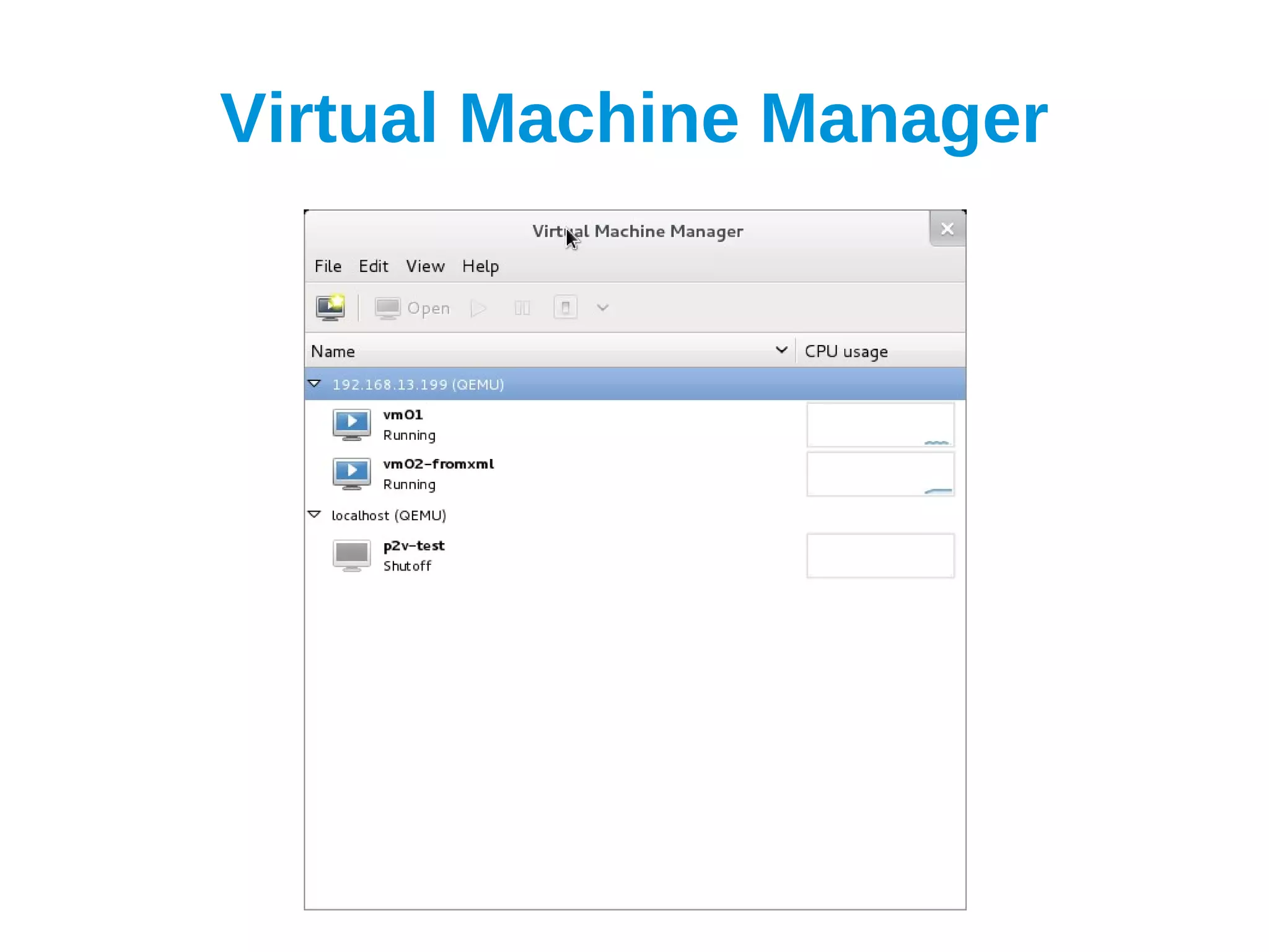Image resolution: width=1269 pixels, height=952 pixels.
Task: Select the p2v-test virtual machine name
Action: coord(414,546)
